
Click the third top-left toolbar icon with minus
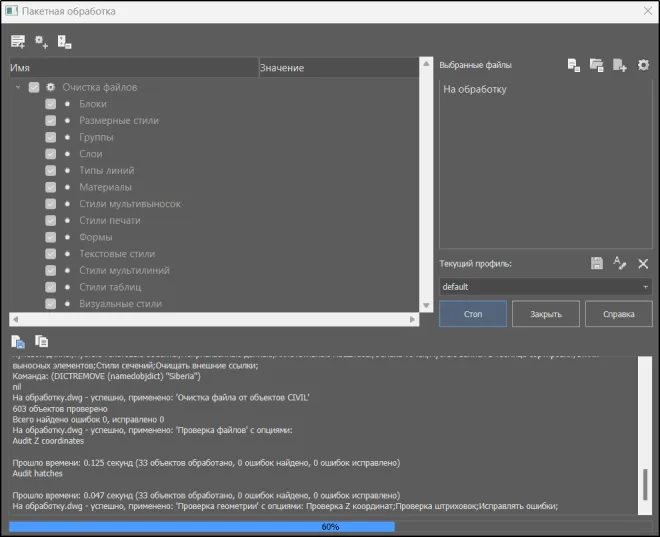[x=64, y=41]
